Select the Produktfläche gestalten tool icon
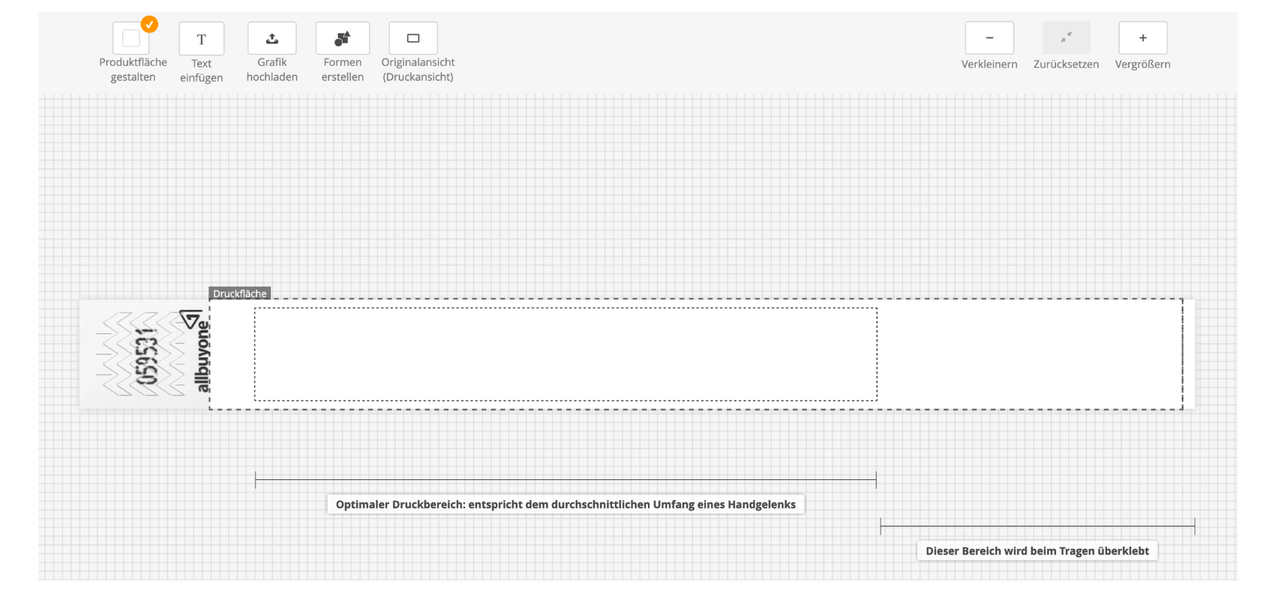 pyautogui.click(x=131, y=39)
